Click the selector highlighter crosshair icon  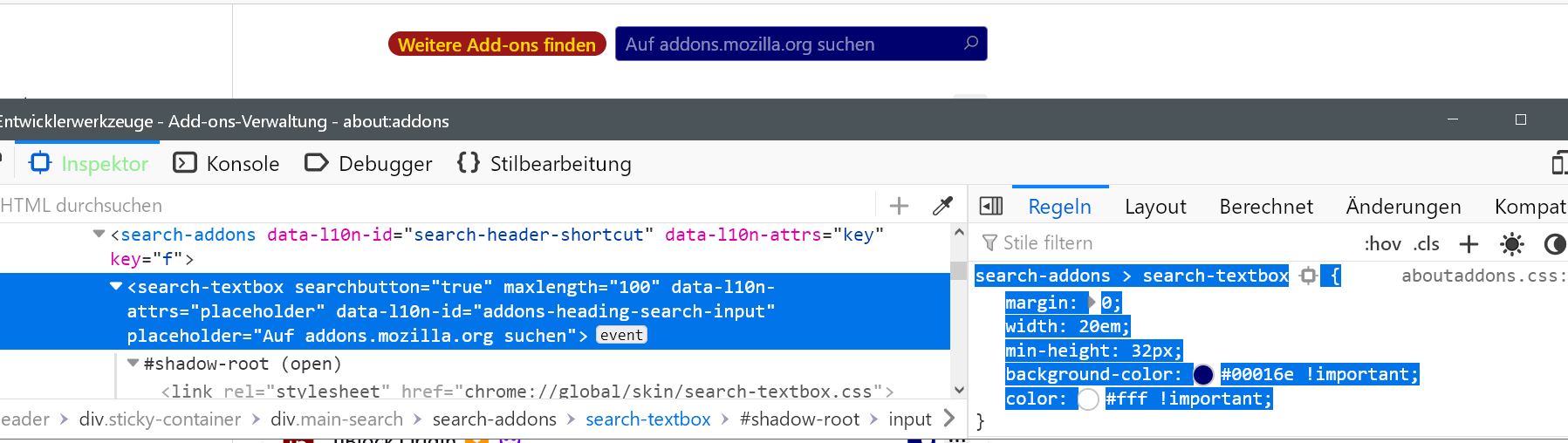[1308, 276]
